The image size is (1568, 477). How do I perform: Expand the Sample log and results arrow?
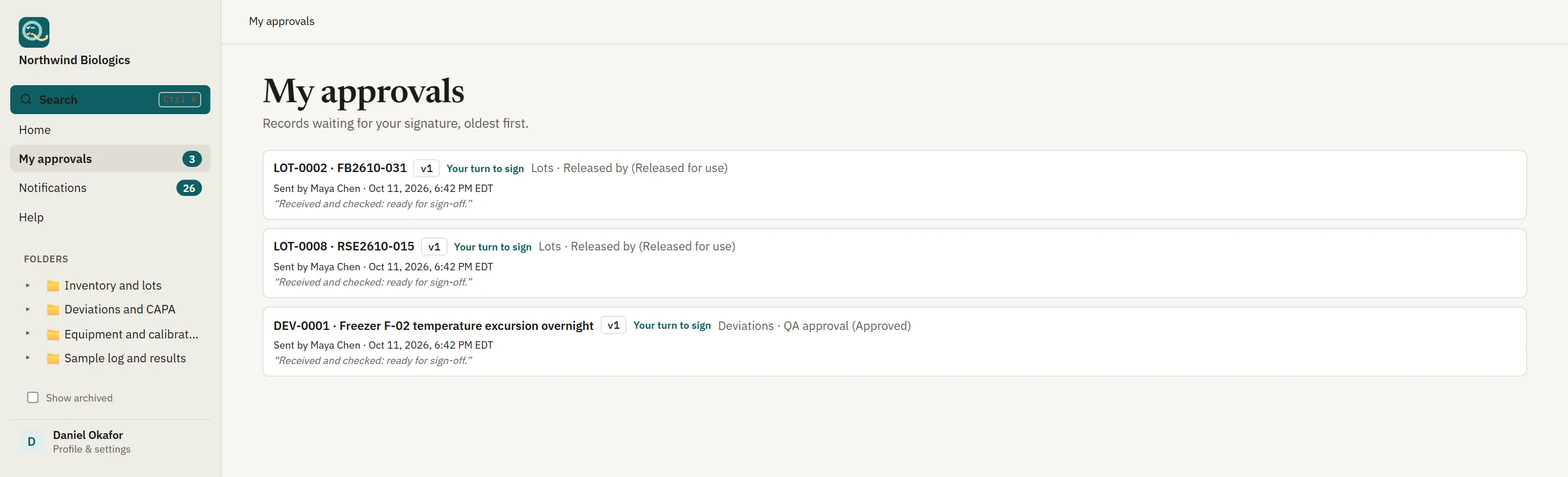point(27,358)
